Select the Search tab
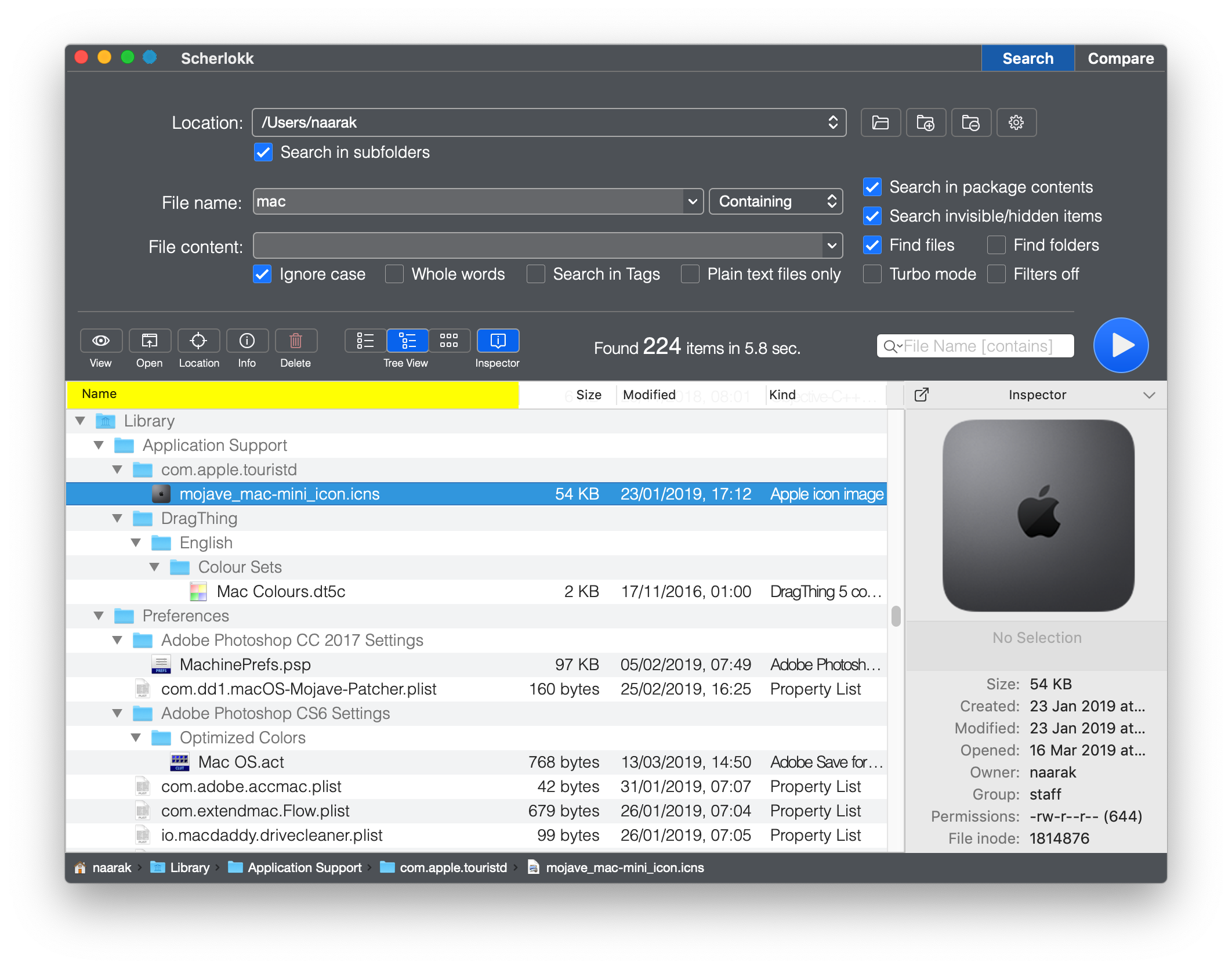 coord(1028,59)
